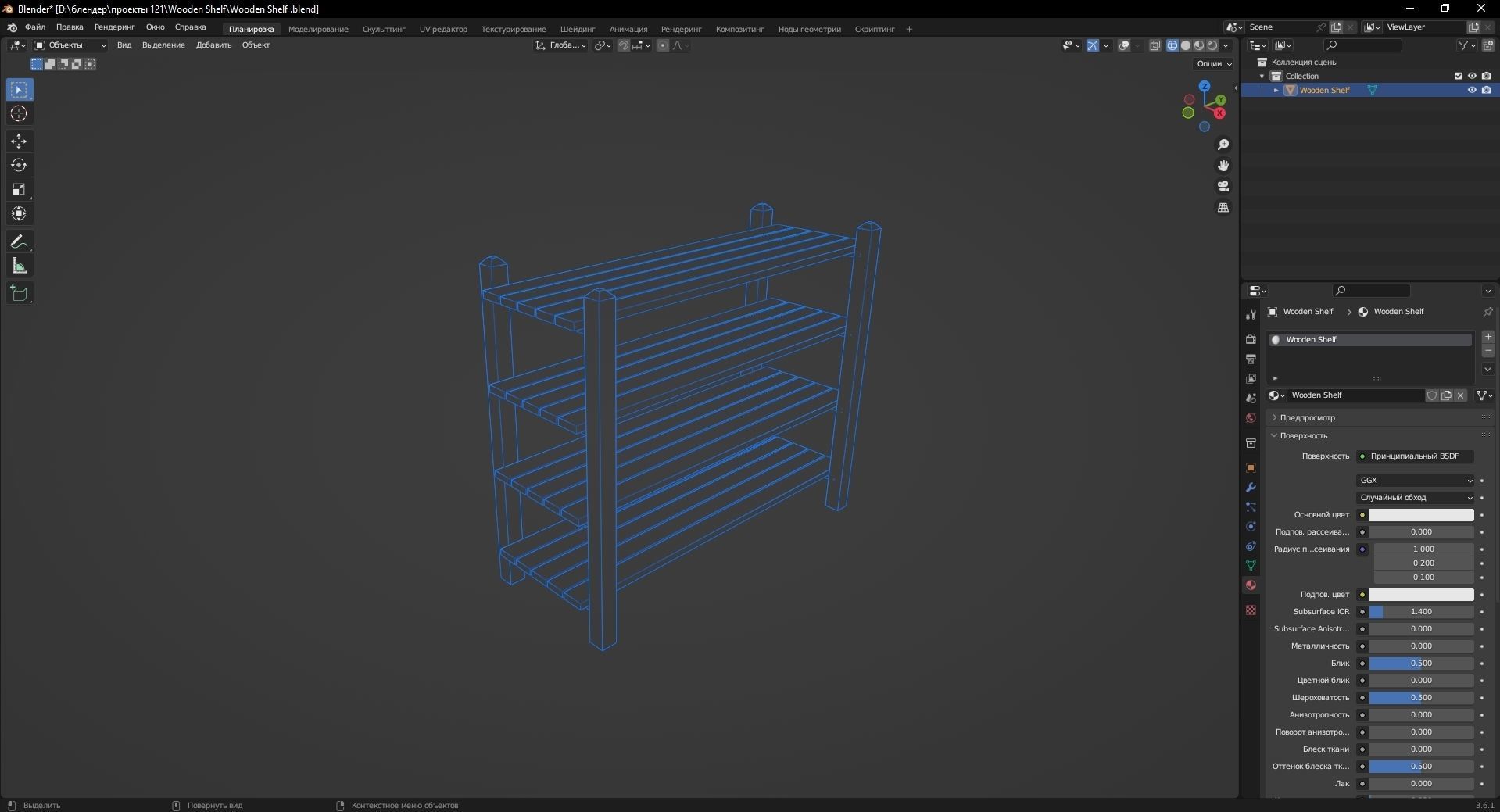Click the pan hand icon in viewport
1500x812 pixels.
point(1223,166)
